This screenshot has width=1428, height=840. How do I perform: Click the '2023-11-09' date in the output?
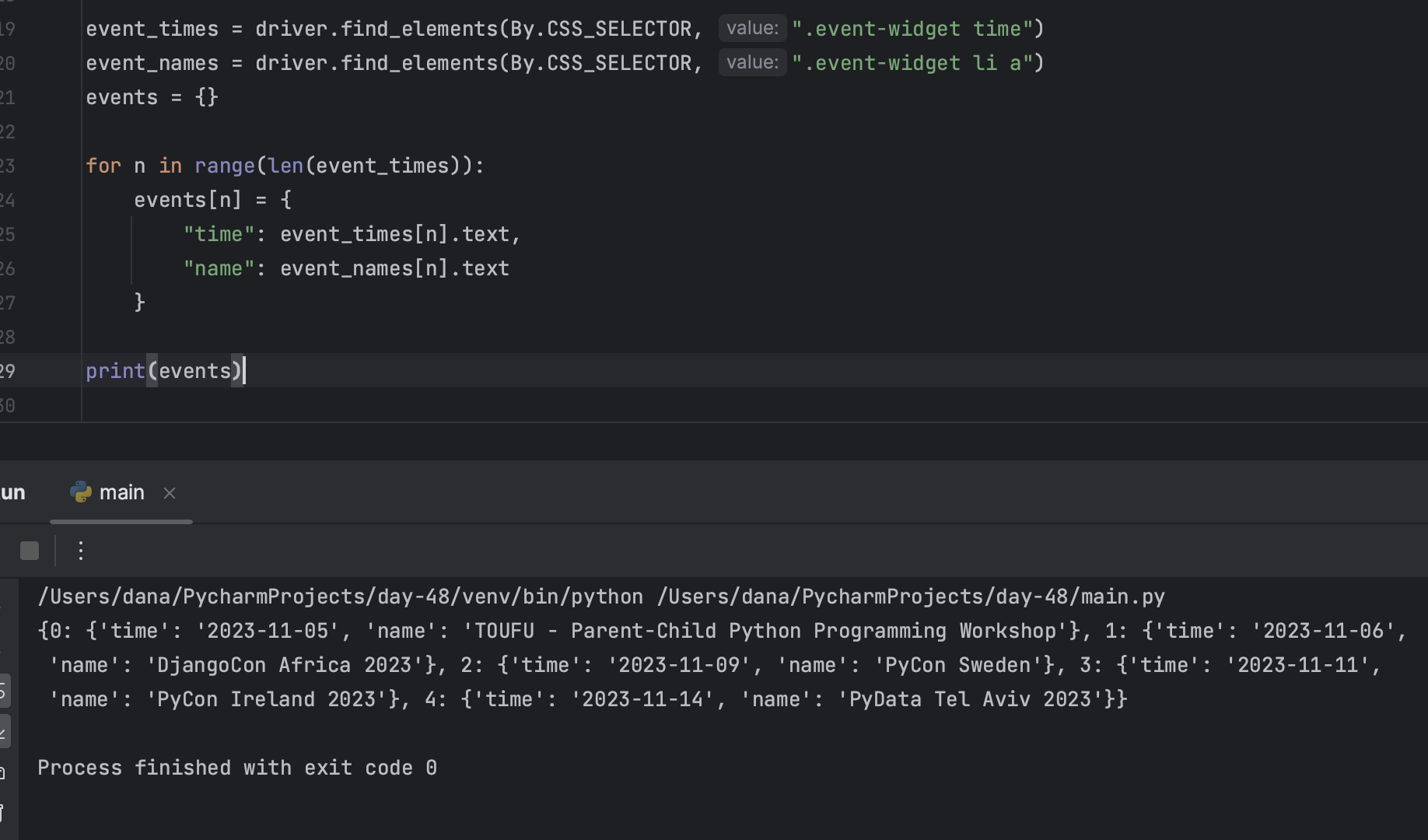click(x=679, y=665)
